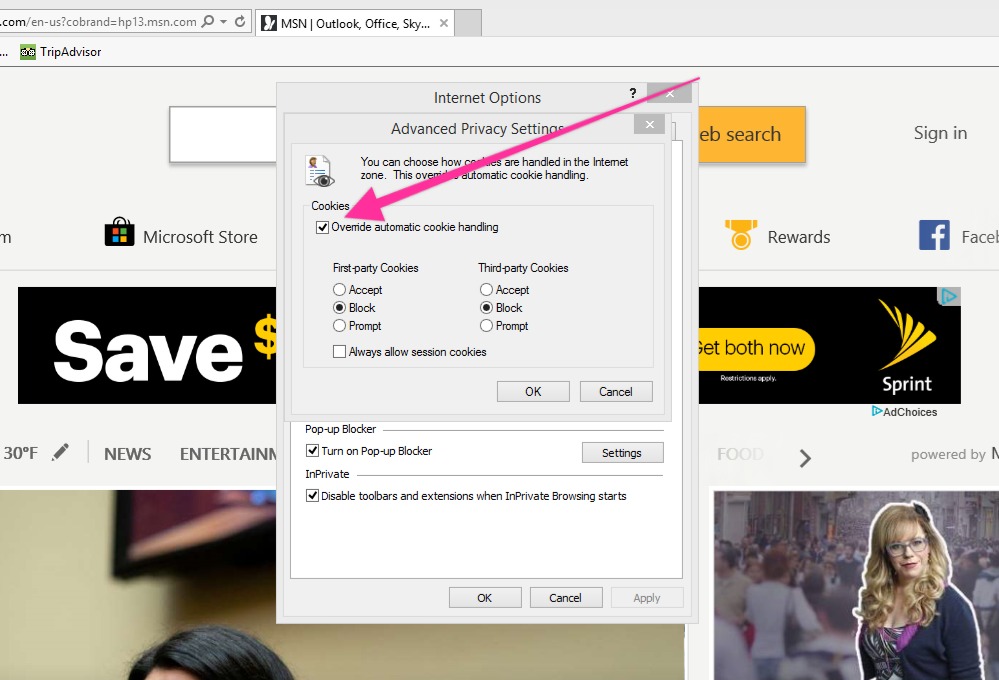The image size is (999, 680).
Task: Close the Advanced Privacy Settings dialog
Action: pyautogui.click(x=649, y=124)
